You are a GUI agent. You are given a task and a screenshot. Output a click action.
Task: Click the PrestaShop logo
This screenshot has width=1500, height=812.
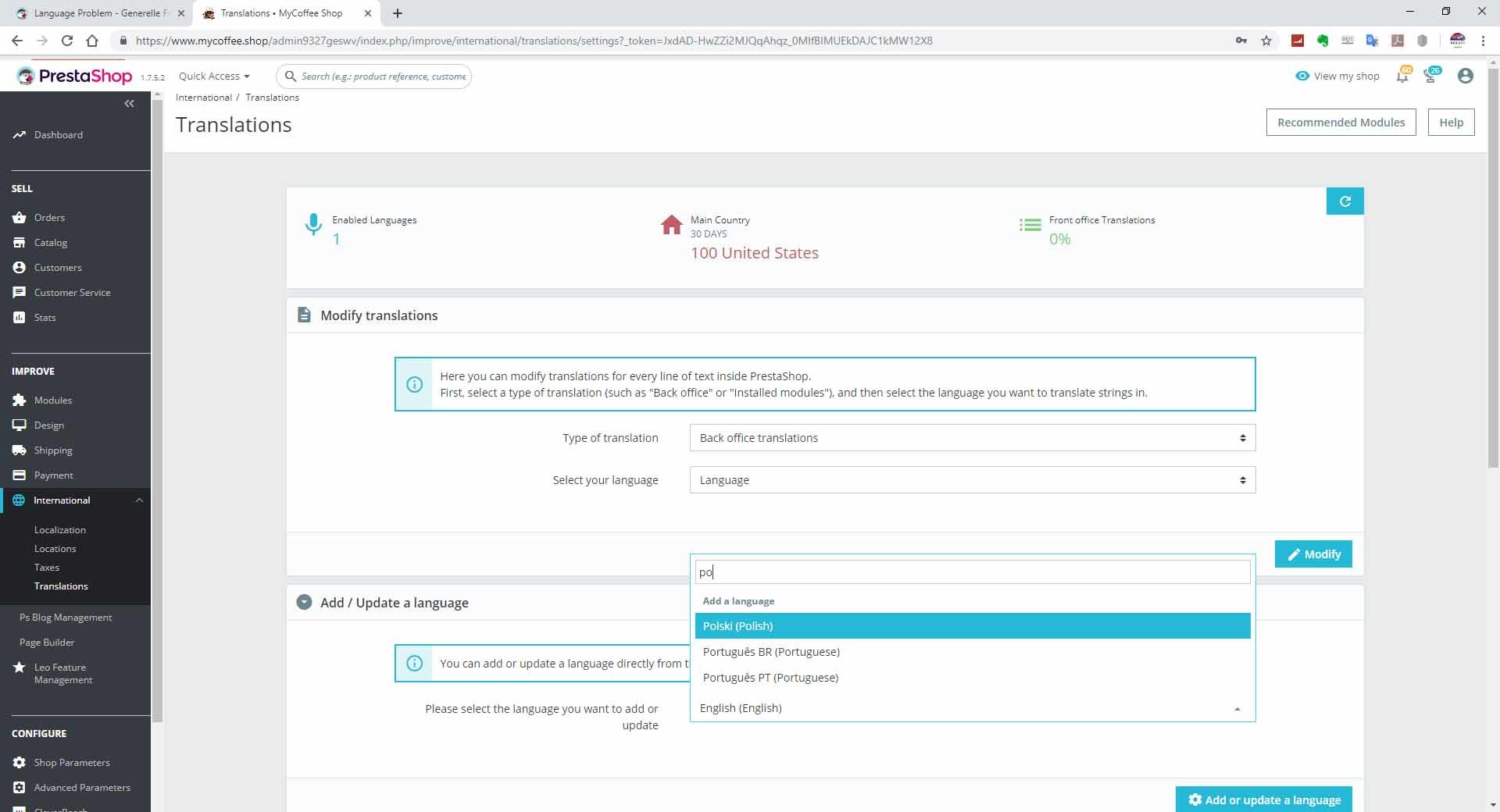(x=74, y=76)
